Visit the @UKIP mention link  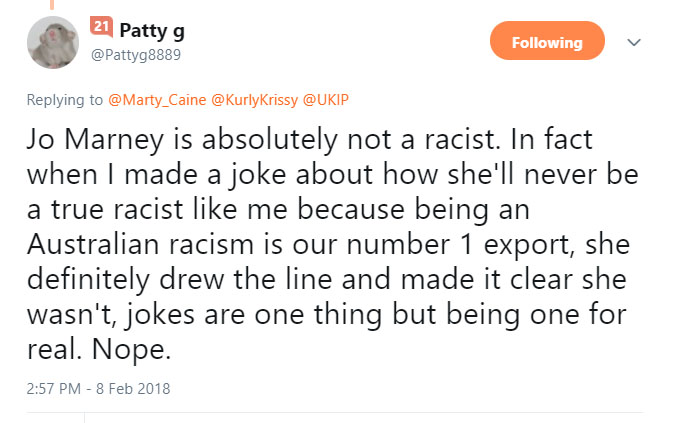tap(326, 100)
